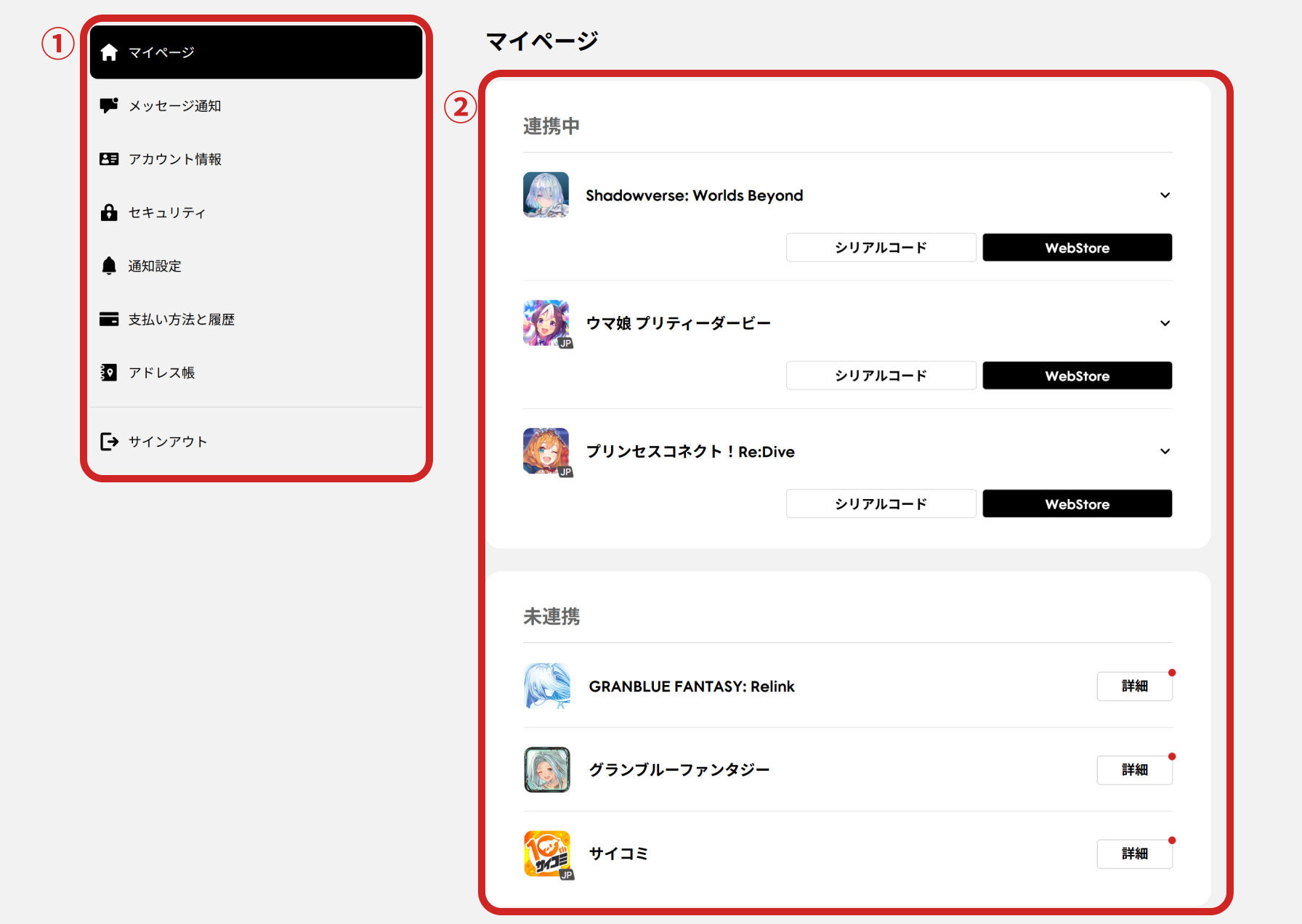
Task: Click the 連携中 section heading
Action: (x=551, y=126)
